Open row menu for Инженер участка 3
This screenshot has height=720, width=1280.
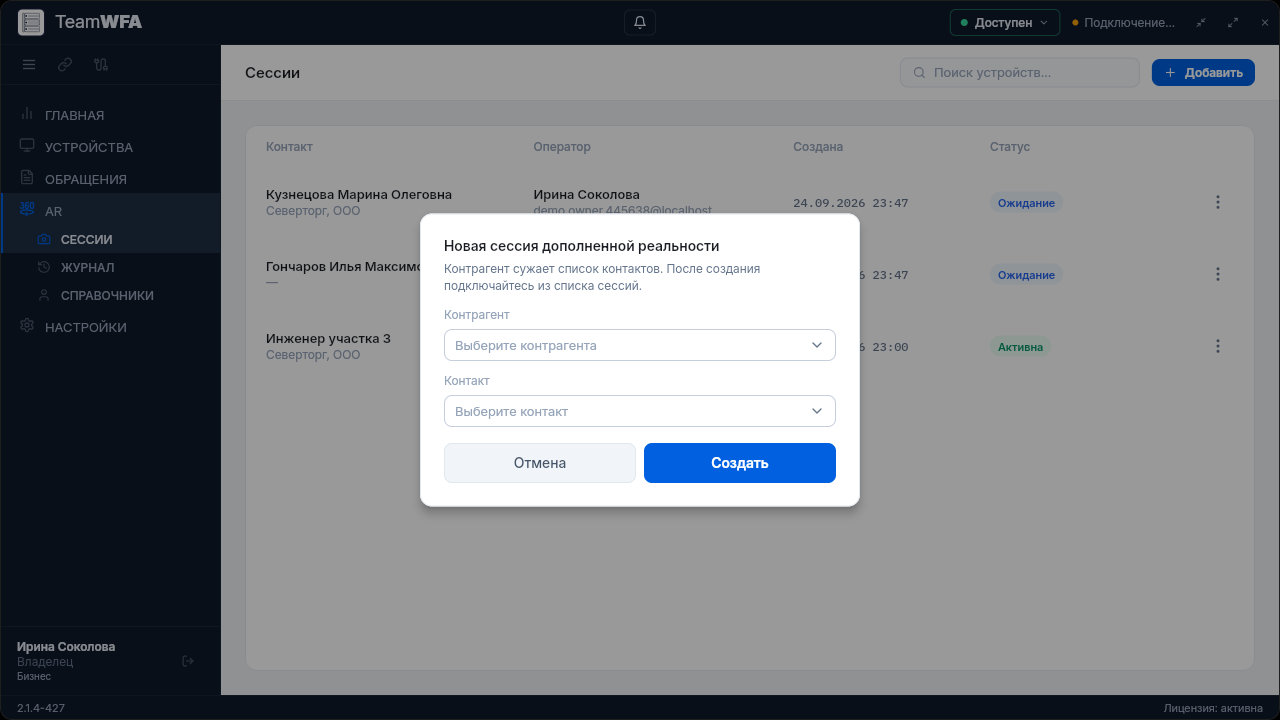pyautogui.click(x=1218, y=346)
